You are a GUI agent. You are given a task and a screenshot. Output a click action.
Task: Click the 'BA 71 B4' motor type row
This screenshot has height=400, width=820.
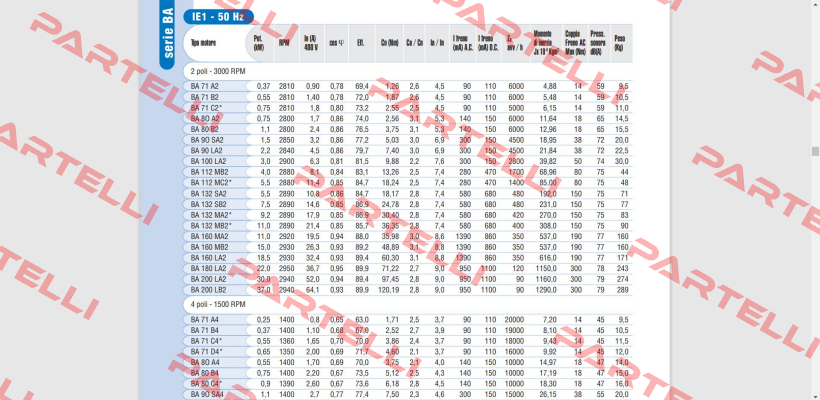[x=408, y=330]
